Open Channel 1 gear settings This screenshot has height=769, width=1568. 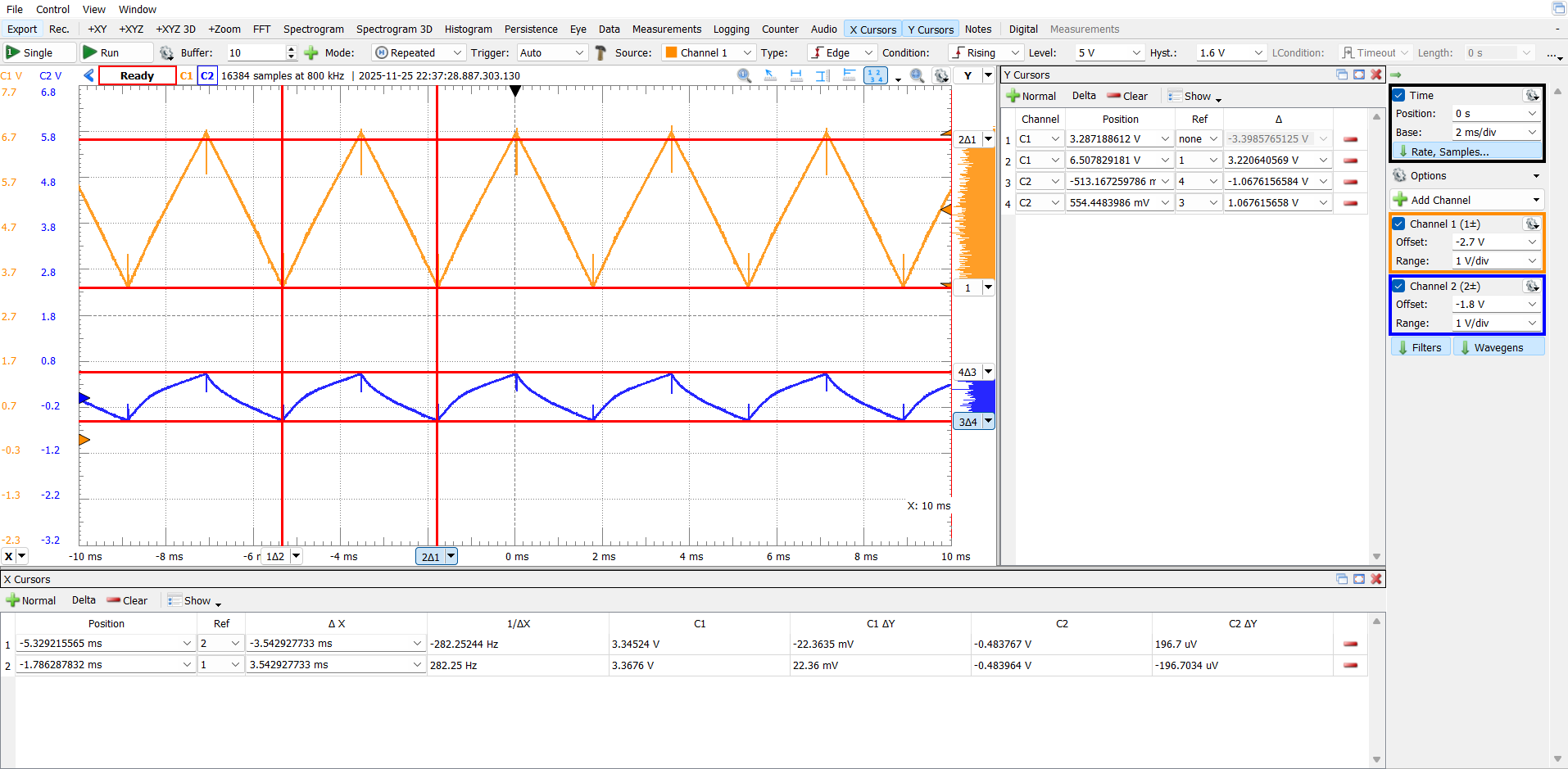pos(1531,224)
